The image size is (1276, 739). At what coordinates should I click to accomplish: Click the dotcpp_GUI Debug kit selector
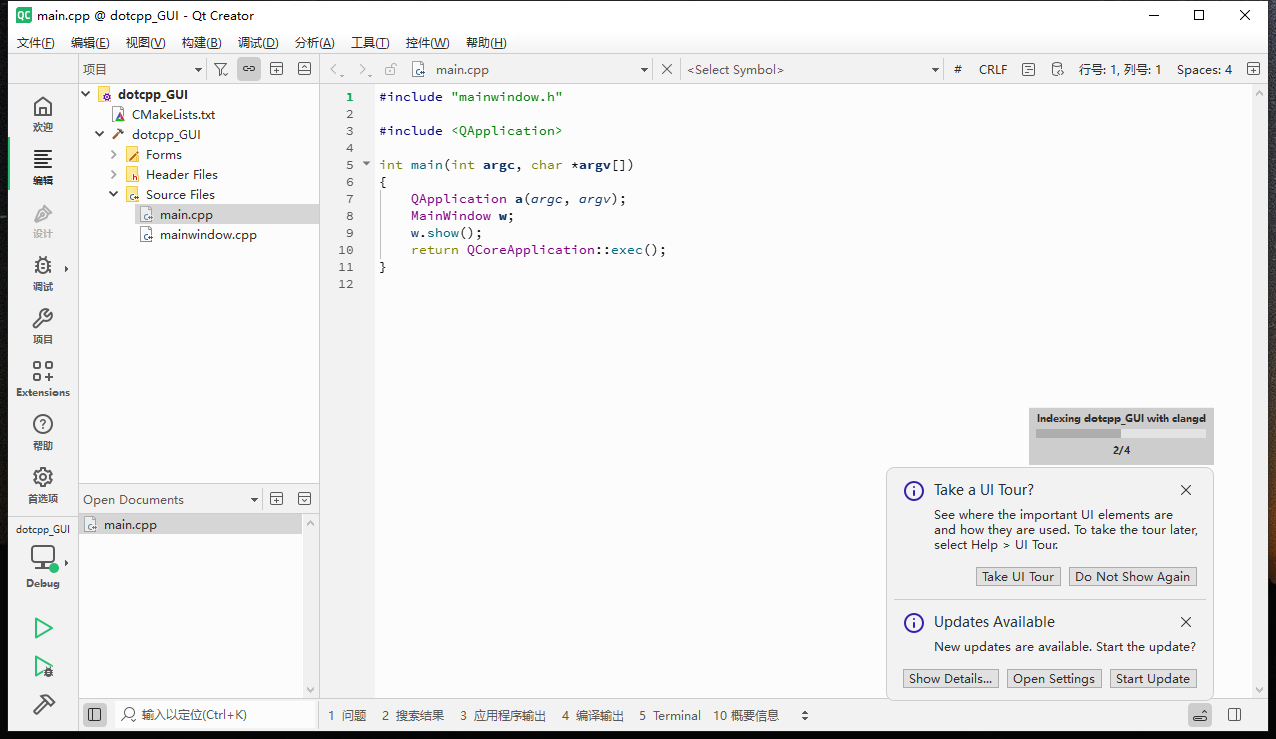click(42, 559)
